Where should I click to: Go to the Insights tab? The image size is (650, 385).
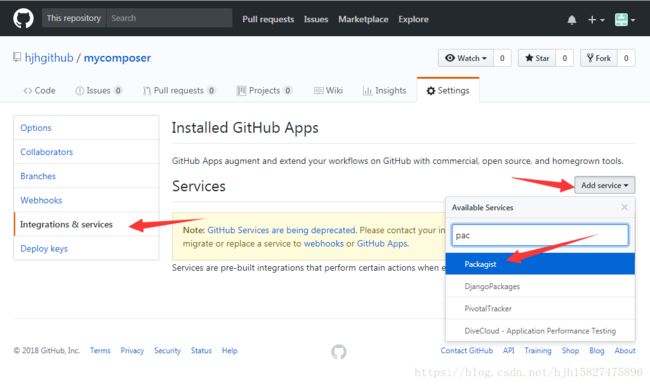pyautogui.click(x=384, y=90)
